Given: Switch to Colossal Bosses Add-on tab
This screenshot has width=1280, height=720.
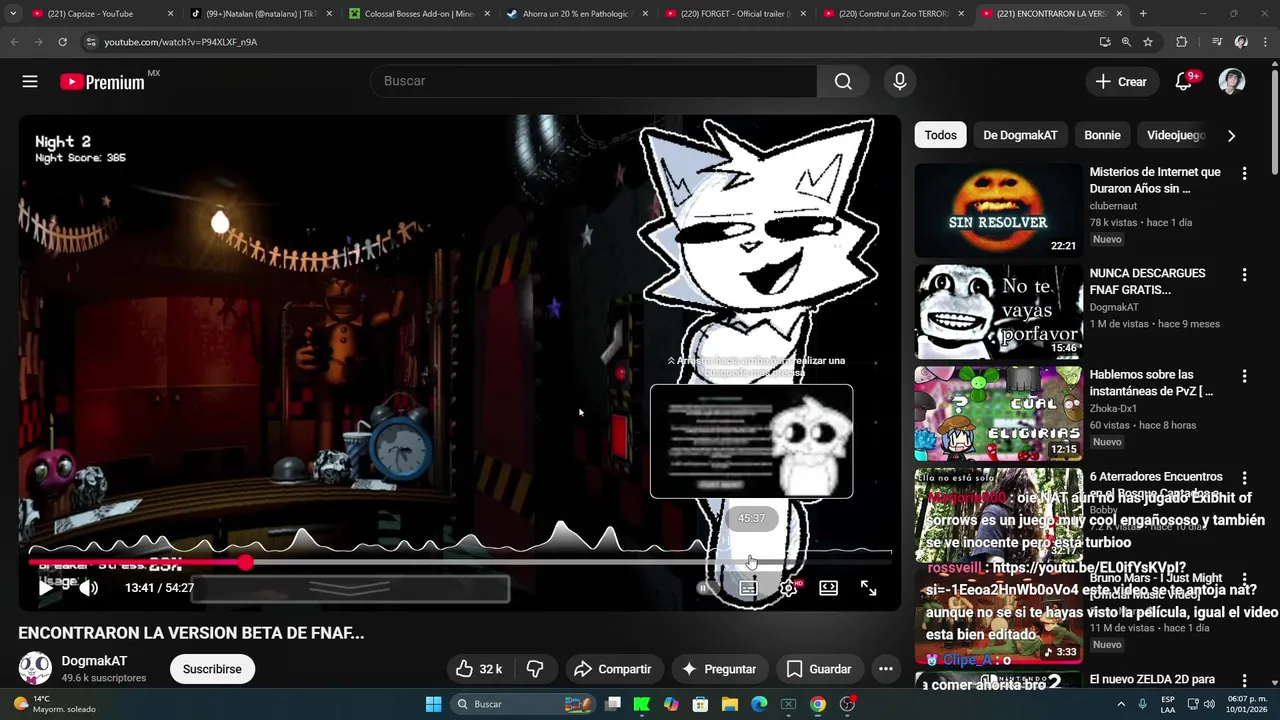Looking at the screenshot, I should point(419,14).
